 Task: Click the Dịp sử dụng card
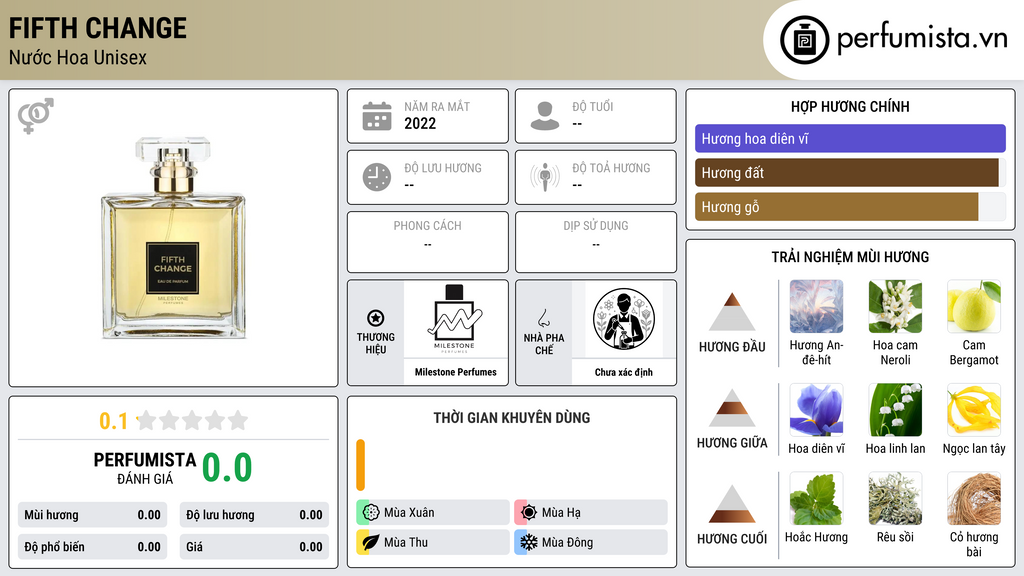(596, 242)
